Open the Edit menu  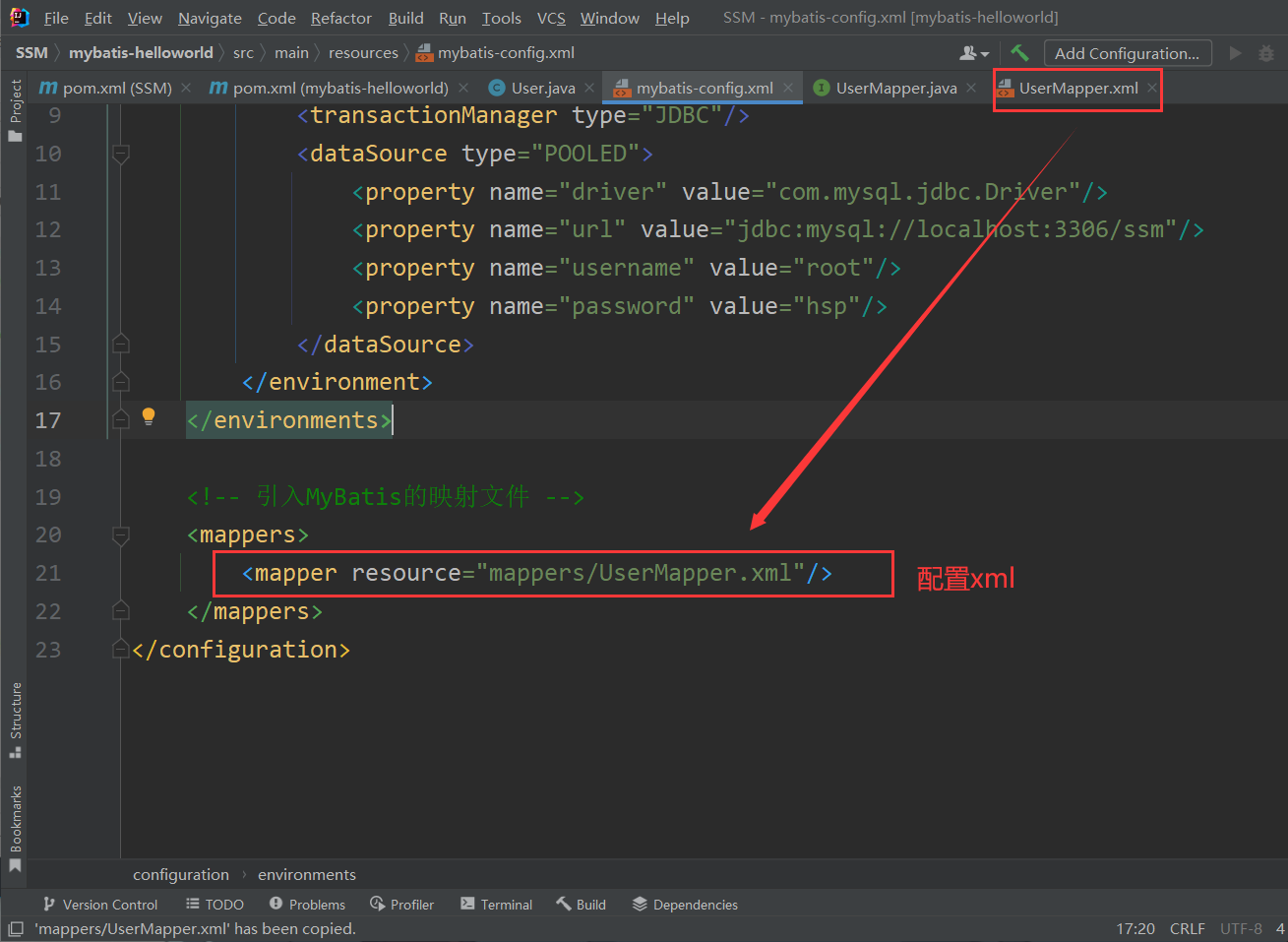pyautogui.click(x=97, y=18)
